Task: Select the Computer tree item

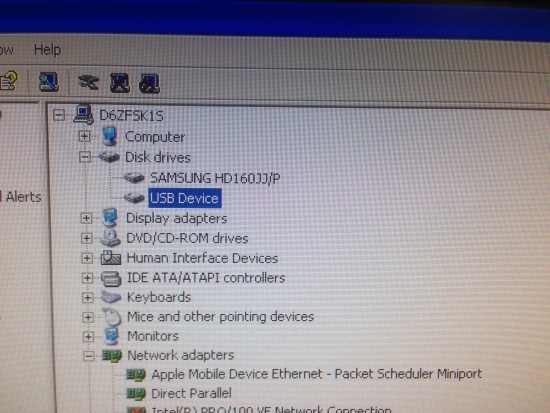Action: tap(155, 137)
